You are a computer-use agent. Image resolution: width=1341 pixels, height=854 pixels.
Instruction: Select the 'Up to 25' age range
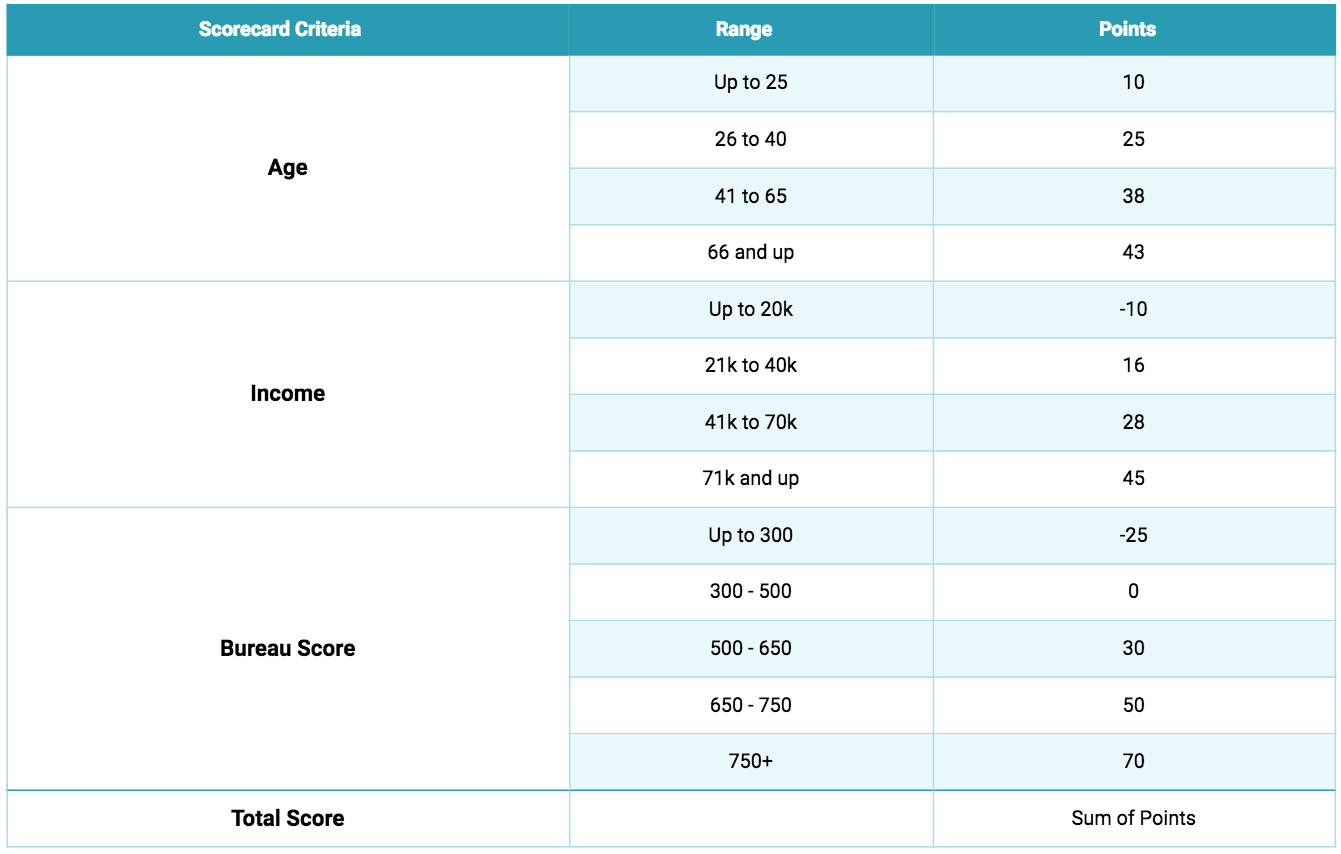pyautogui.click(x=751, y=83)
